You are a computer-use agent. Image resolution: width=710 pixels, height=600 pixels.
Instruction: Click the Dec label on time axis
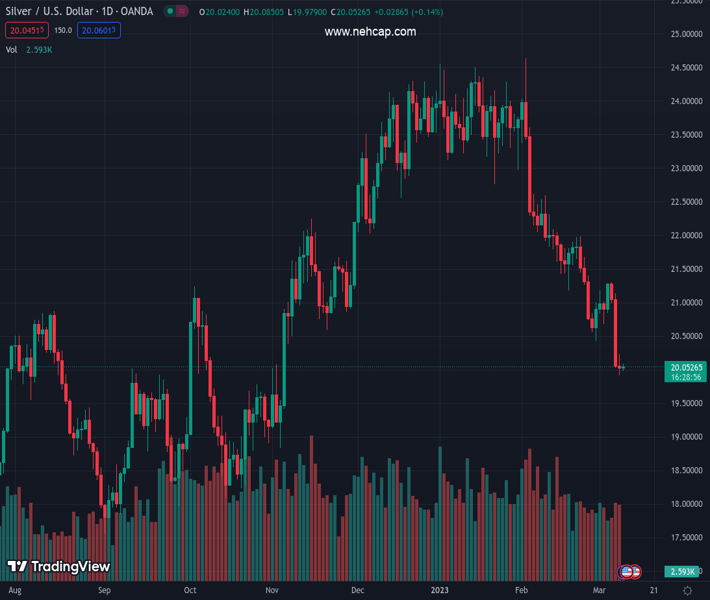[358, 591]
